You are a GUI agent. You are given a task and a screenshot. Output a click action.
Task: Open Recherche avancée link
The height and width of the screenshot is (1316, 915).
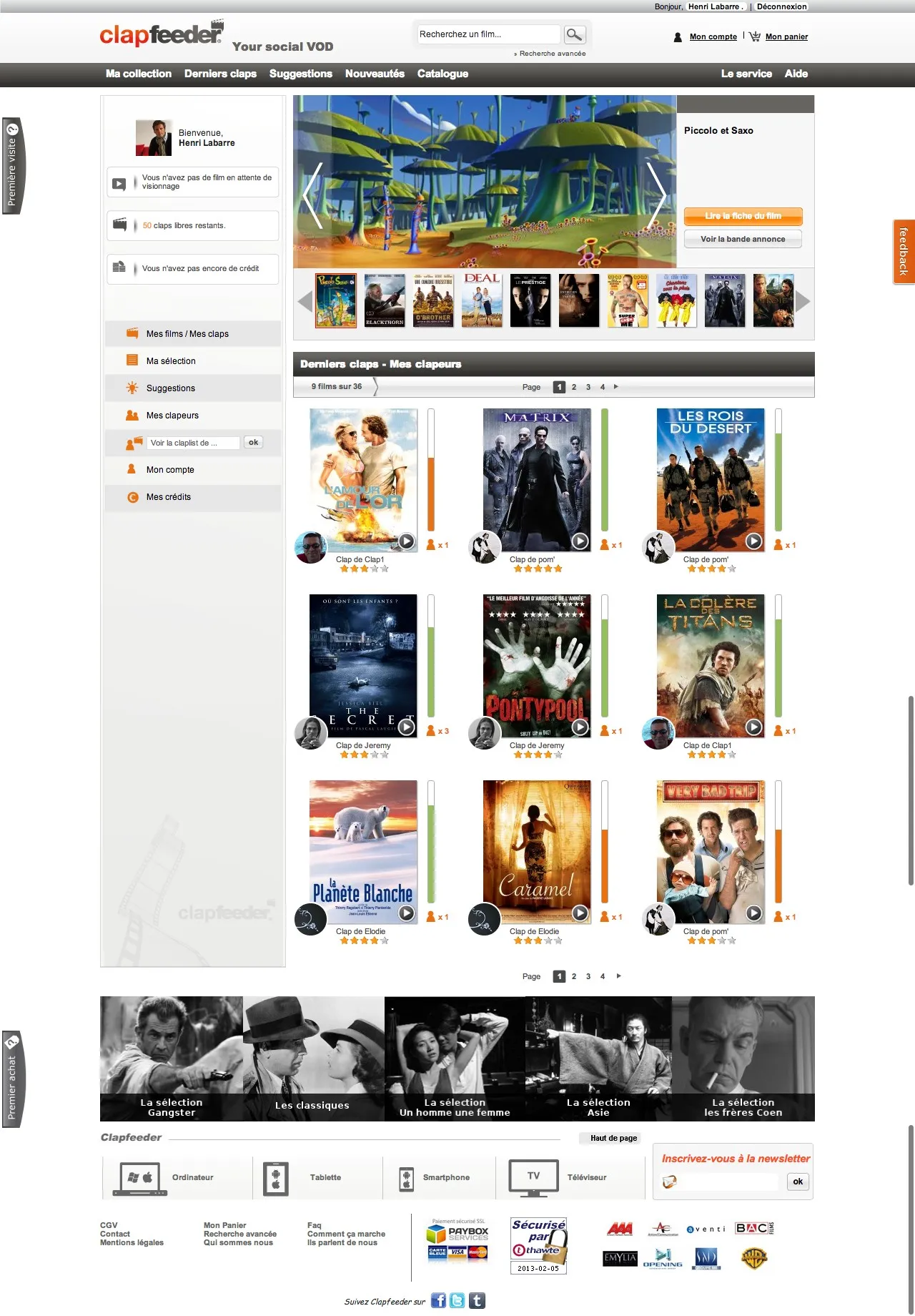click(553, 54)
